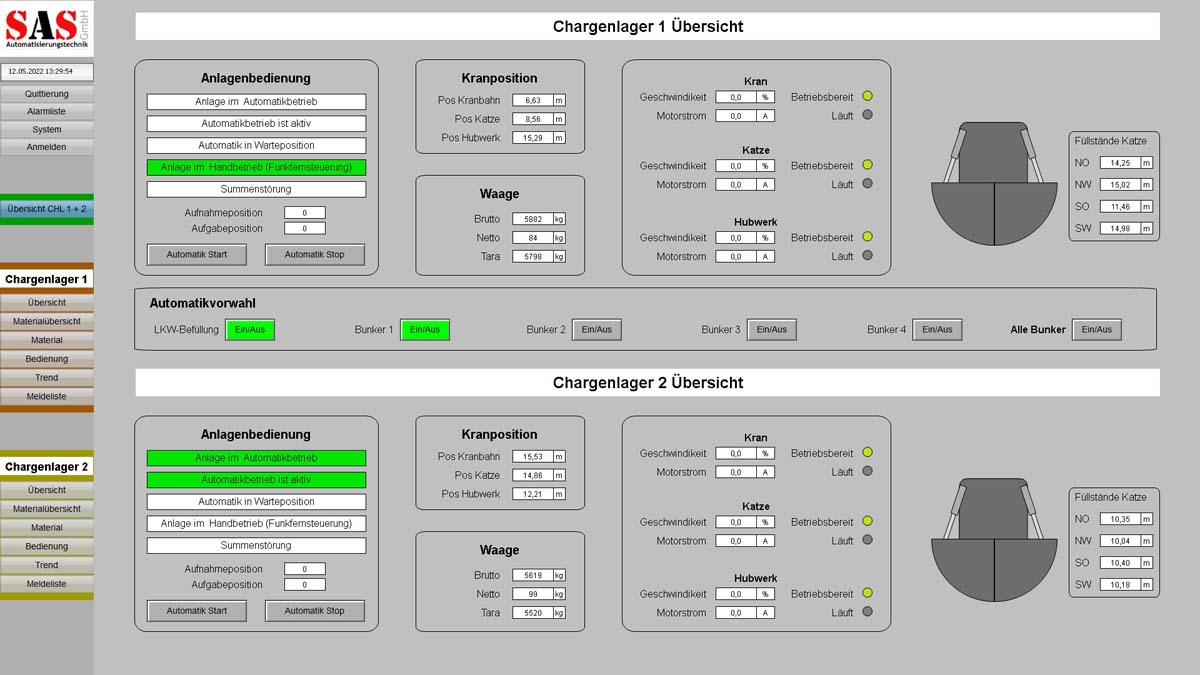Toggle LKW-Befüllung Ein/Aus
This screenshot has width=1200, height=675.
(x=249, y=330)
